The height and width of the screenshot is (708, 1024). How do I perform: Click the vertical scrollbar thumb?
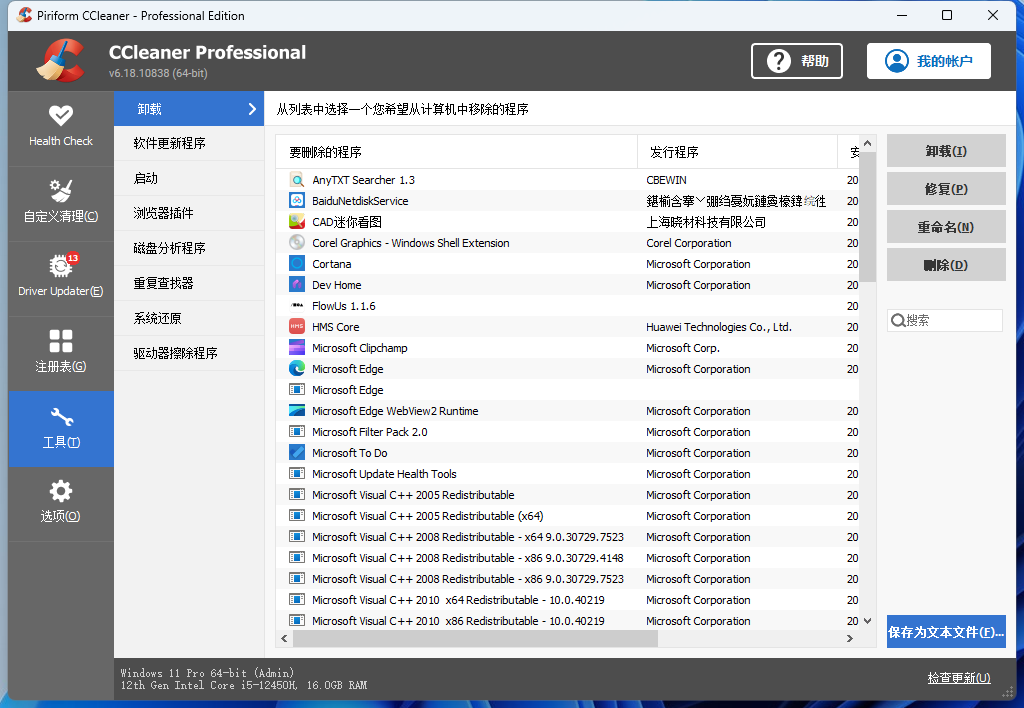(867, 217)
